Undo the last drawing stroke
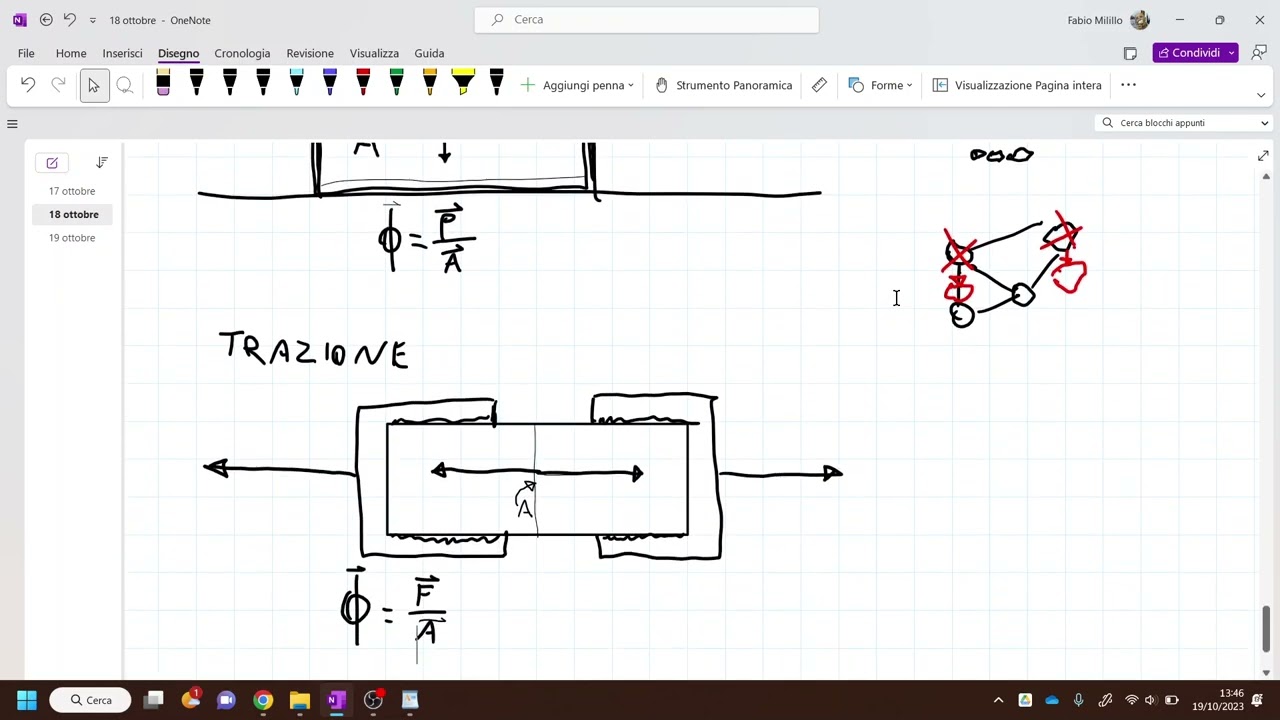Screen dimensions: 1280x720 coord(28,85)
